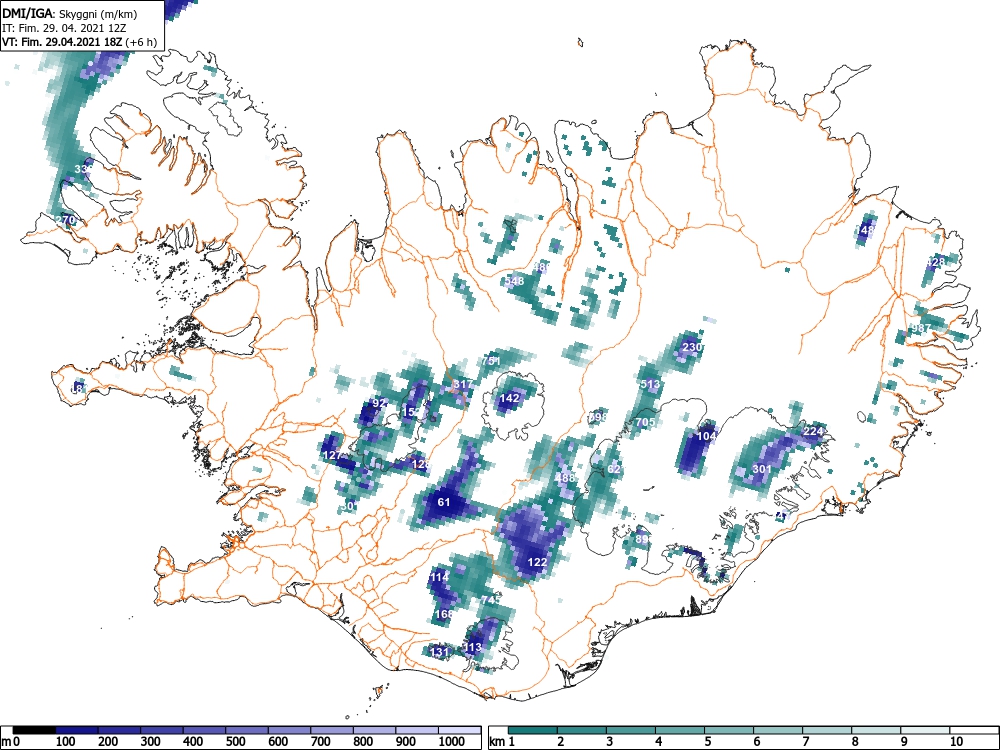Viewport: 1000px width, 750px height.
Task: Click the visibility value '745' on the map
Action: (x=491, y=600)
